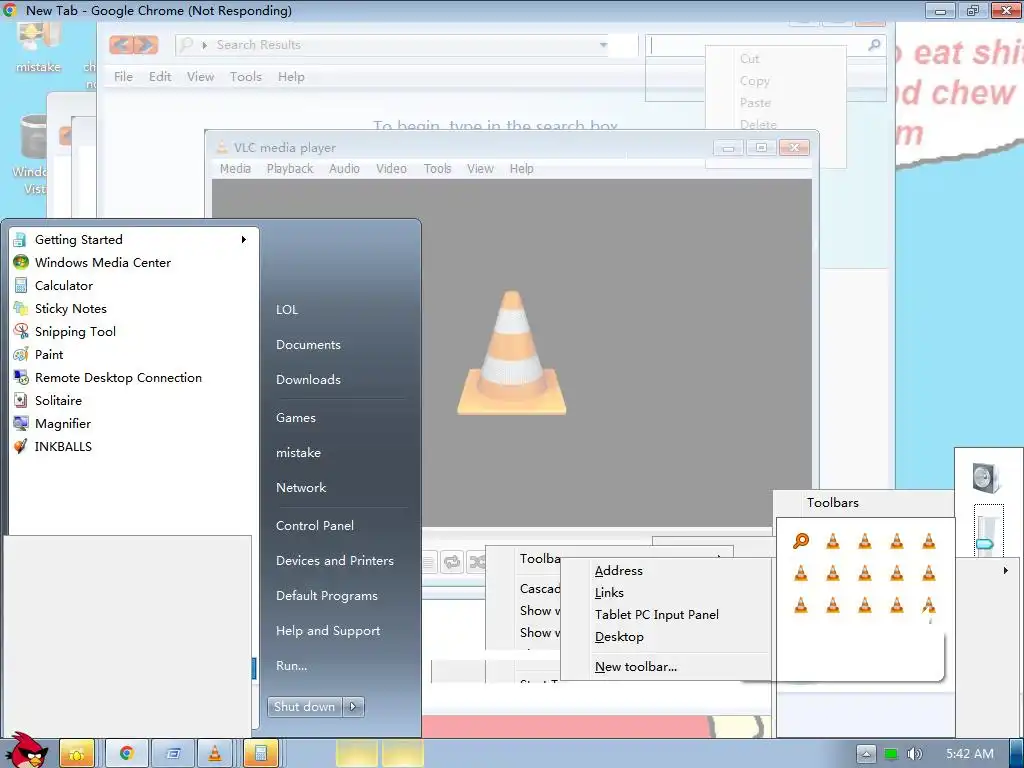Open Windows Media Center from the Start menu
Image resolution: width=1024 pixels, height=768 pixels.
click(103, 263)
